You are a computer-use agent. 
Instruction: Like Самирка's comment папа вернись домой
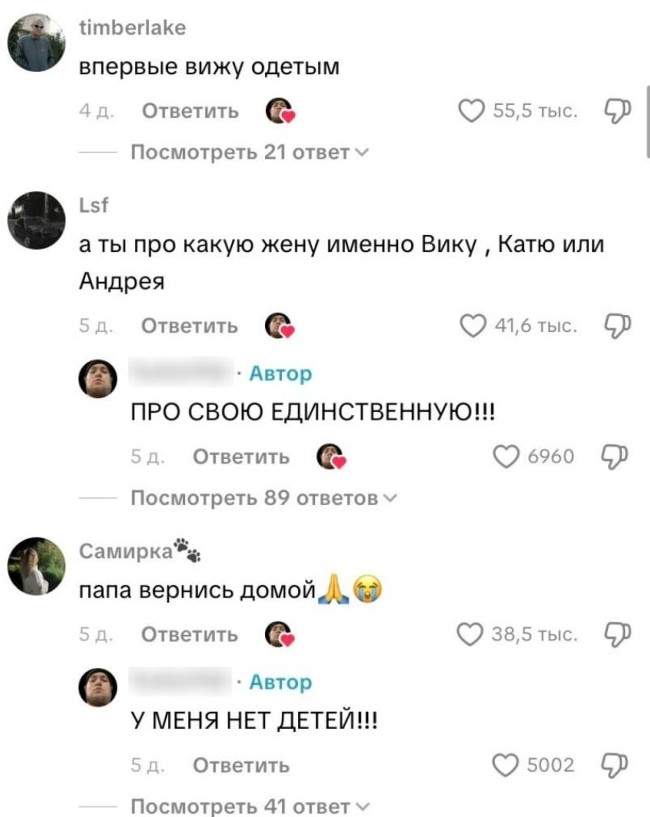point(470,635)
